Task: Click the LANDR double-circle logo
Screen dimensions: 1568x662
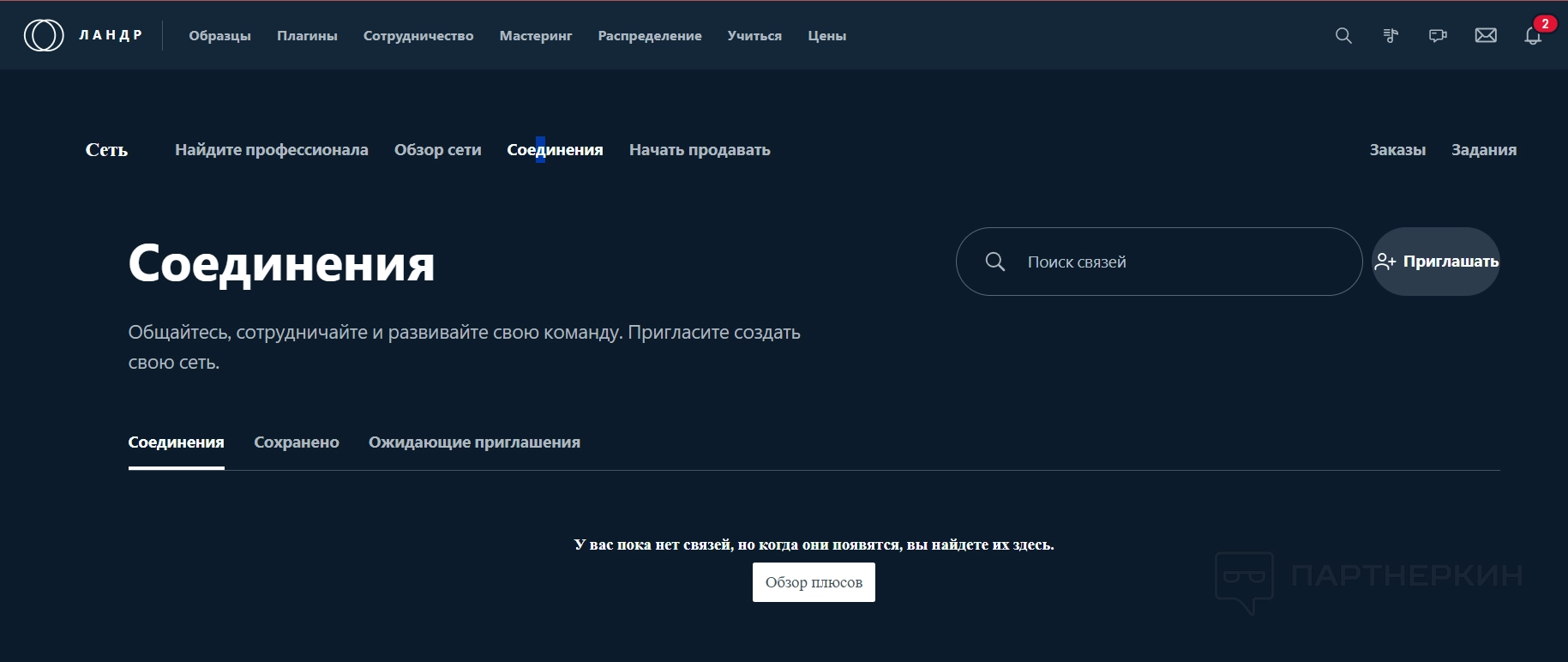Action: [44, 35]
